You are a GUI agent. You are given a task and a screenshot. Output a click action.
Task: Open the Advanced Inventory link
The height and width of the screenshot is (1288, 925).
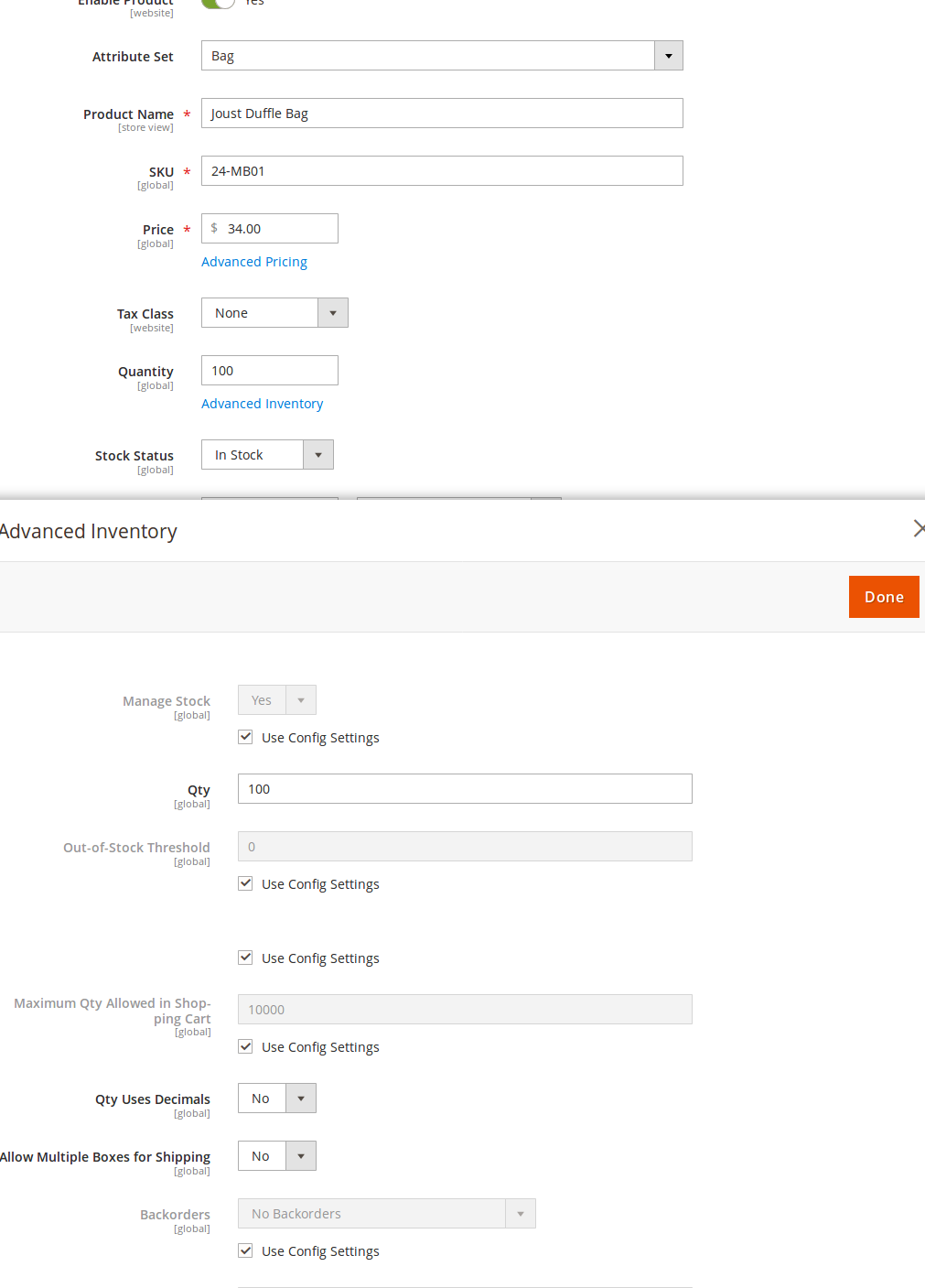pyautogui.click(x=262, y=404)
